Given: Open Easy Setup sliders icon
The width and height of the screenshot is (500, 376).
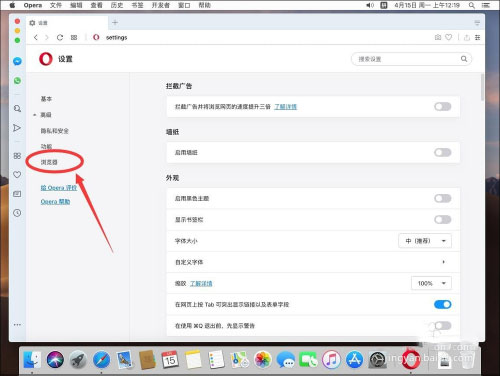Looking at the screenshot, I should [478, 37].
